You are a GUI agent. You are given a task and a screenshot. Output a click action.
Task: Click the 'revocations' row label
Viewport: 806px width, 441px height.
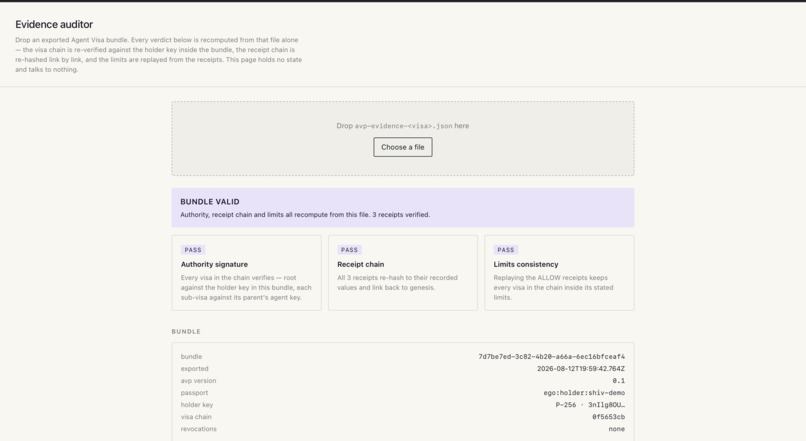[x=198, y=429]
